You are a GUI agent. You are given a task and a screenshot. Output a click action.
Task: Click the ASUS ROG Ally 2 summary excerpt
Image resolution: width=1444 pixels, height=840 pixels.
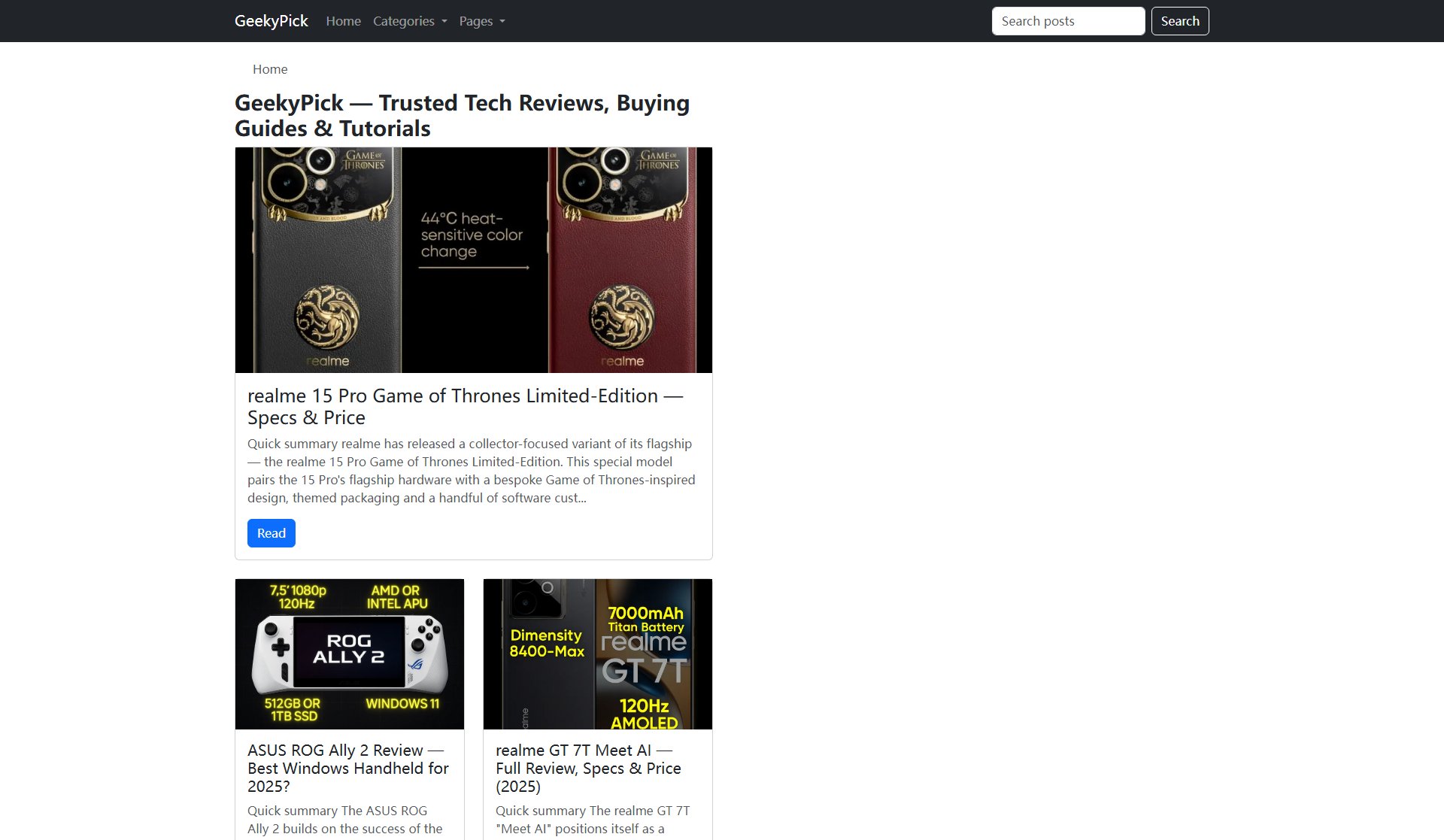(344, 820)
